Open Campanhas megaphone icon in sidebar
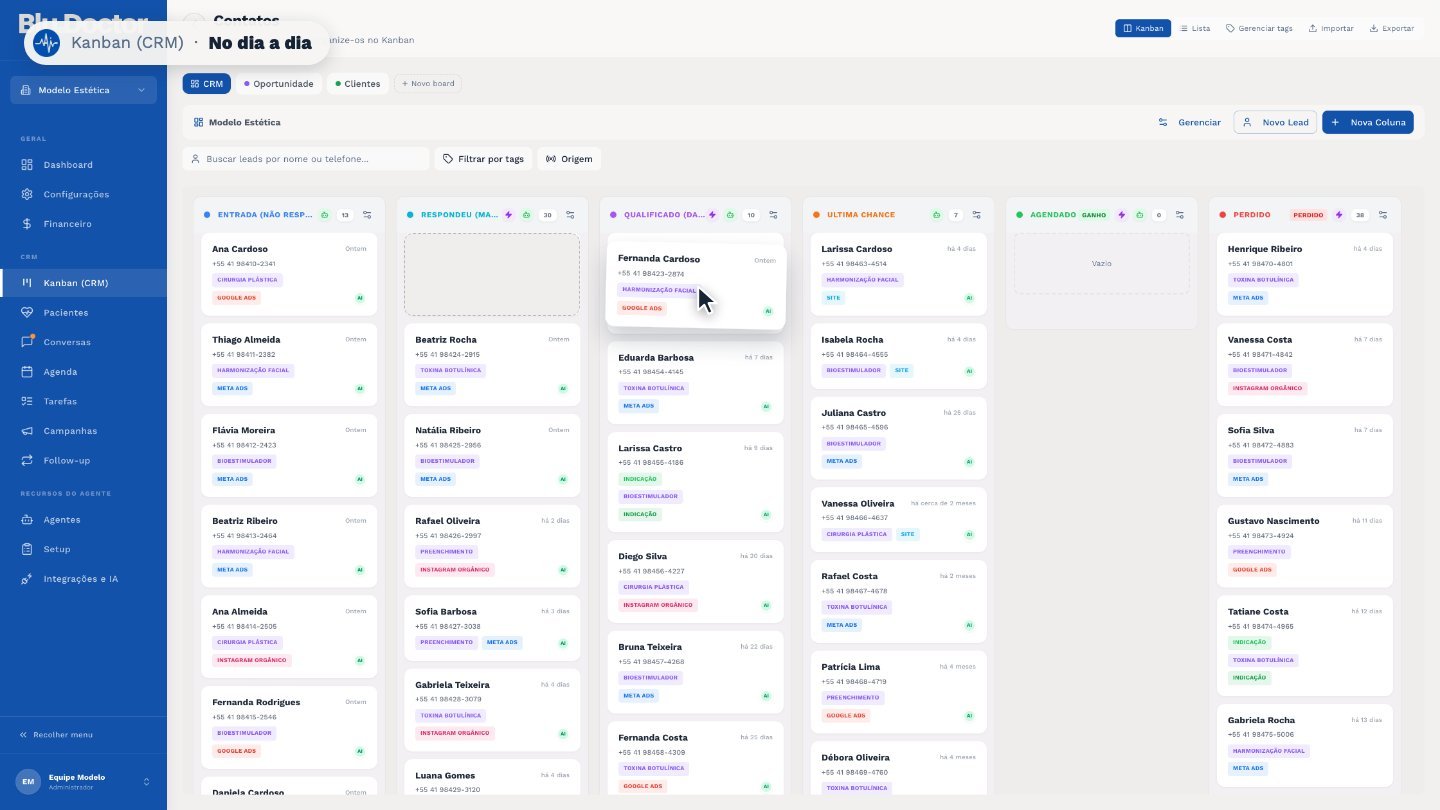 [x=27, y=431]
